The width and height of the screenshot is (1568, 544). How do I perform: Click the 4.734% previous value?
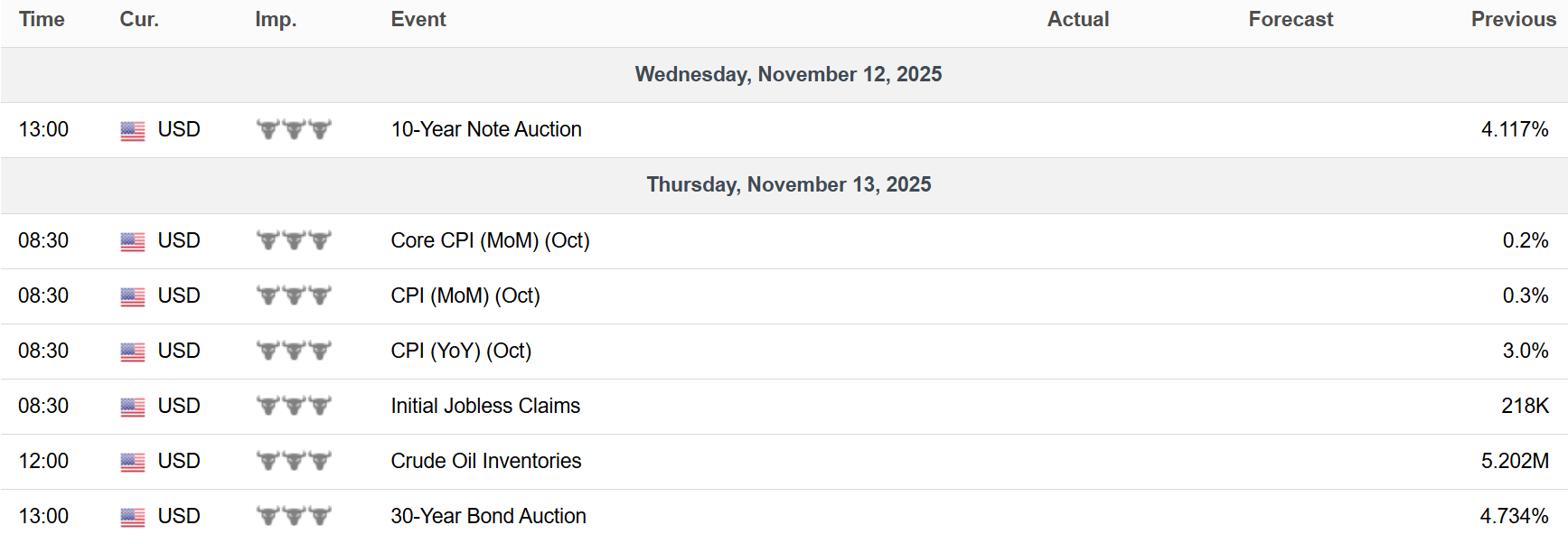coord(1514,516)
